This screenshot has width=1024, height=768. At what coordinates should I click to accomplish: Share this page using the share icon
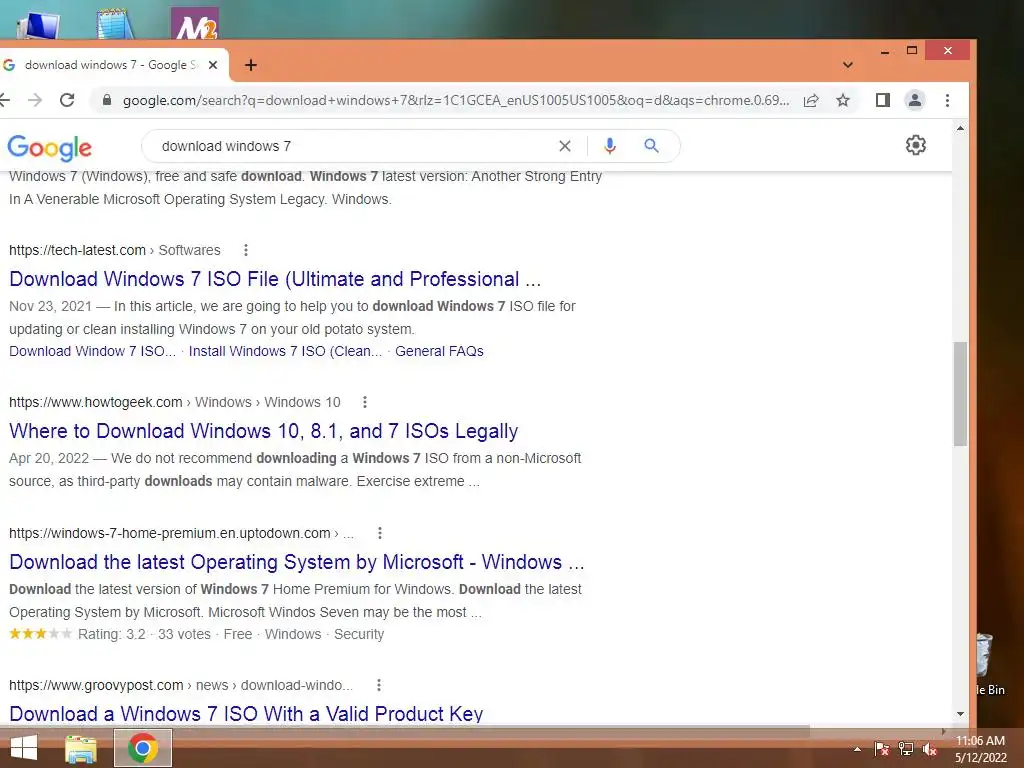click(811, 101)
